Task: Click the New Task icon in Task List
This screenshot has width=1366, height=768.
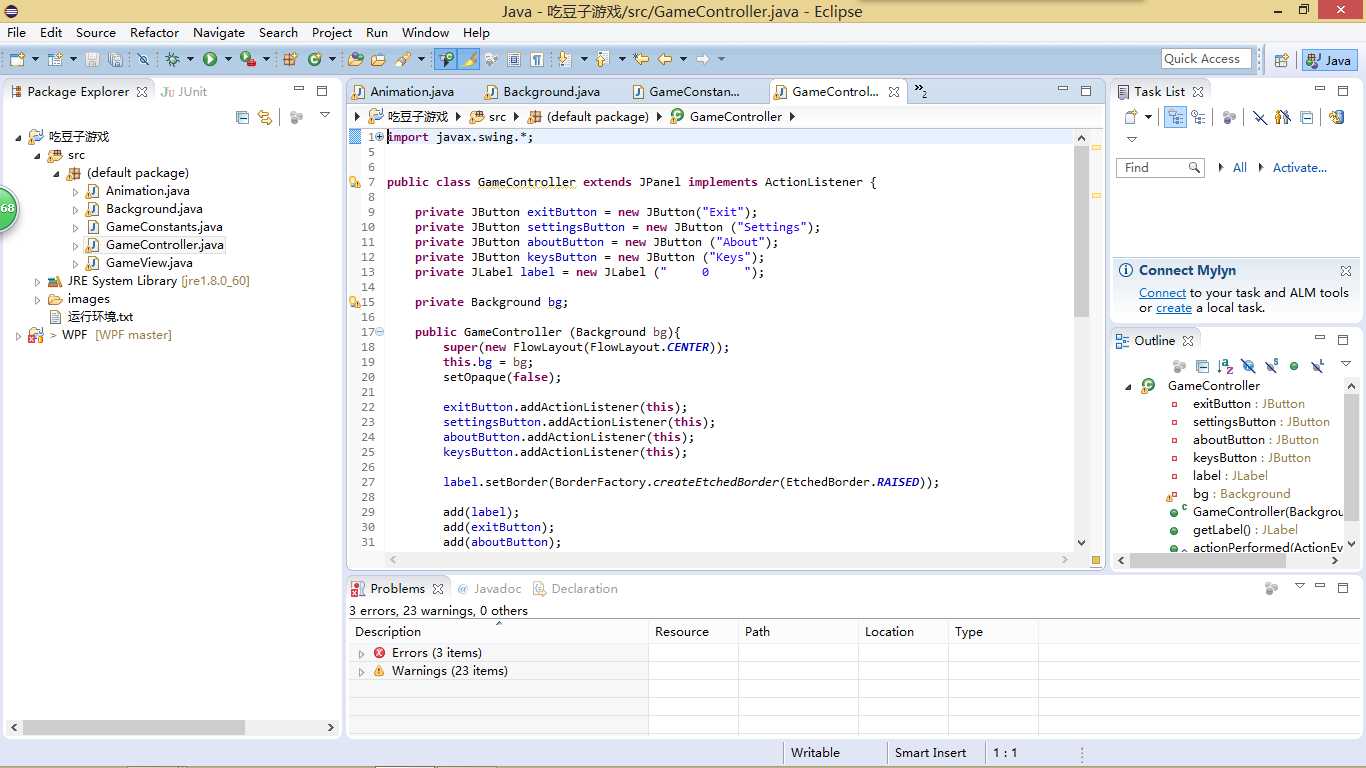Action: pyautogui.click(x=1131, y=117)
